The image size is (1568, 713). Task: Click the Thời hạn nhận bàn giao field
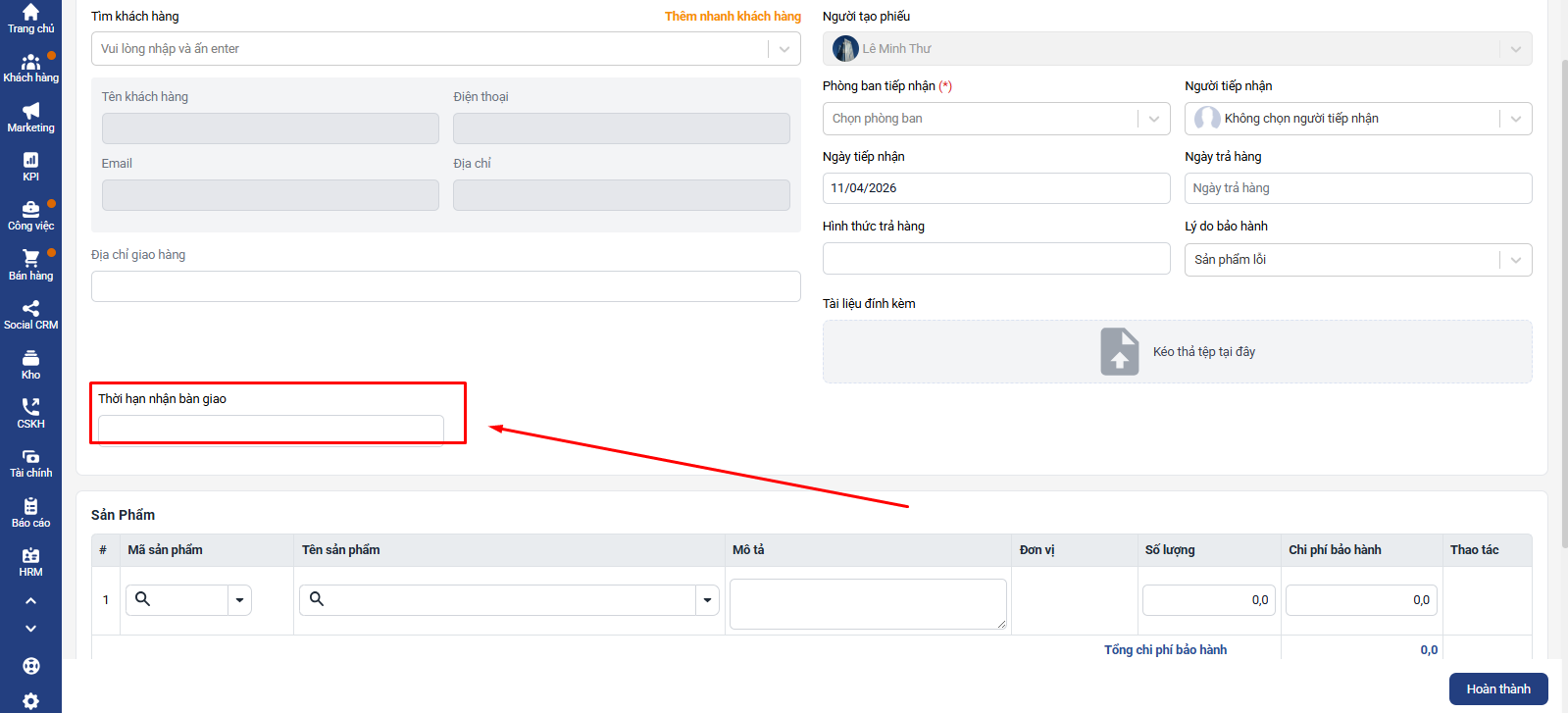(271, 429)
